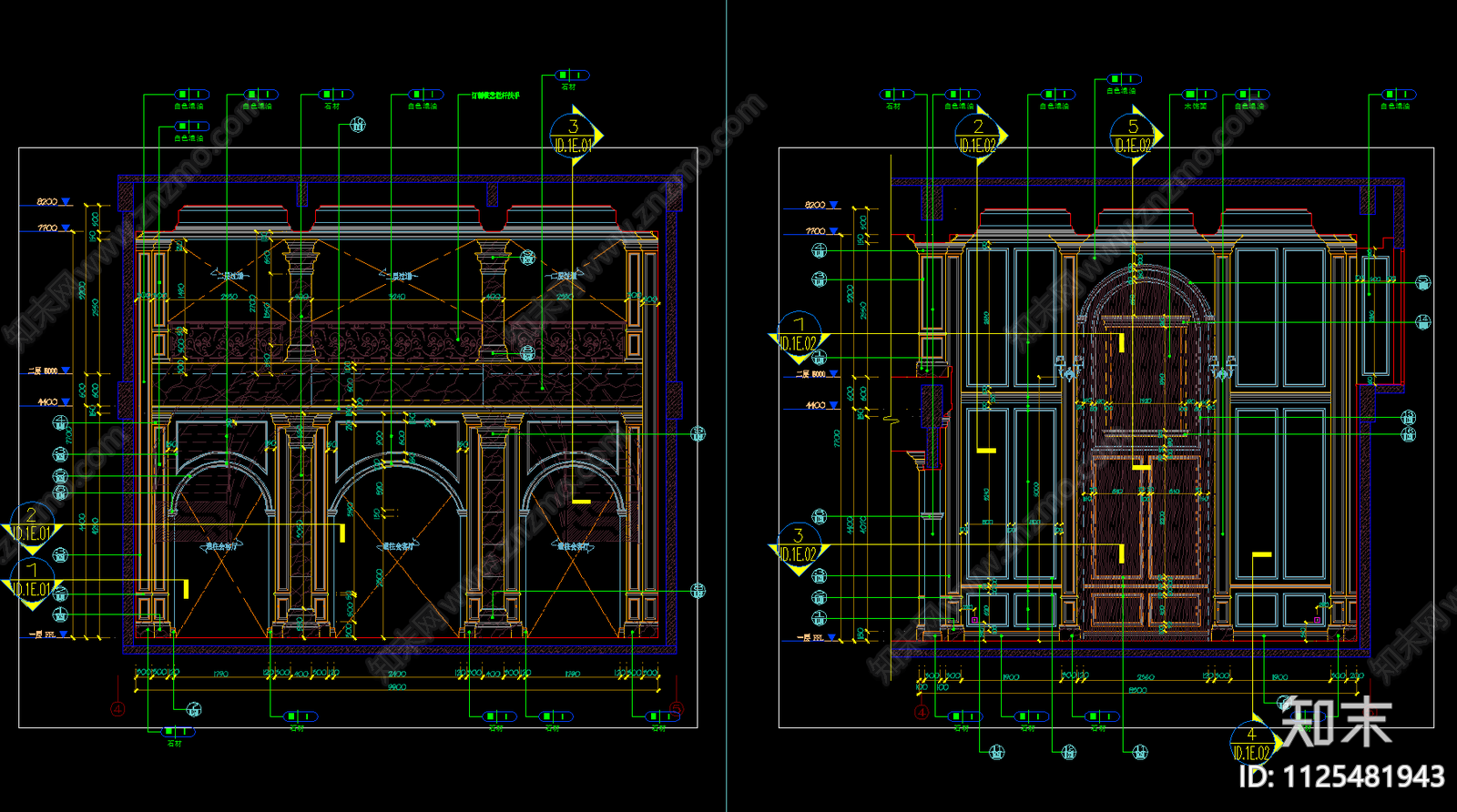
Task: Select the 7700 elevation mark, right elevation
Action: coord(820,231)
